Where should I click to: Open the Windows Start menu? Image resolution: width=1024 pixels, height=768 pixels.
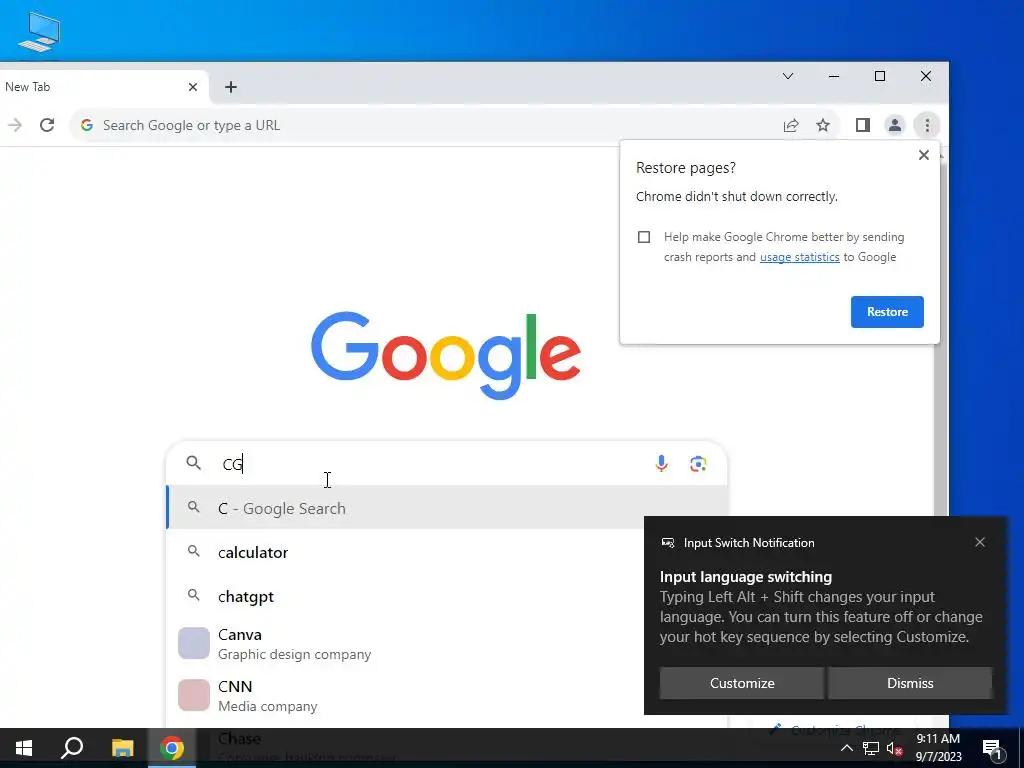point(24,748)
